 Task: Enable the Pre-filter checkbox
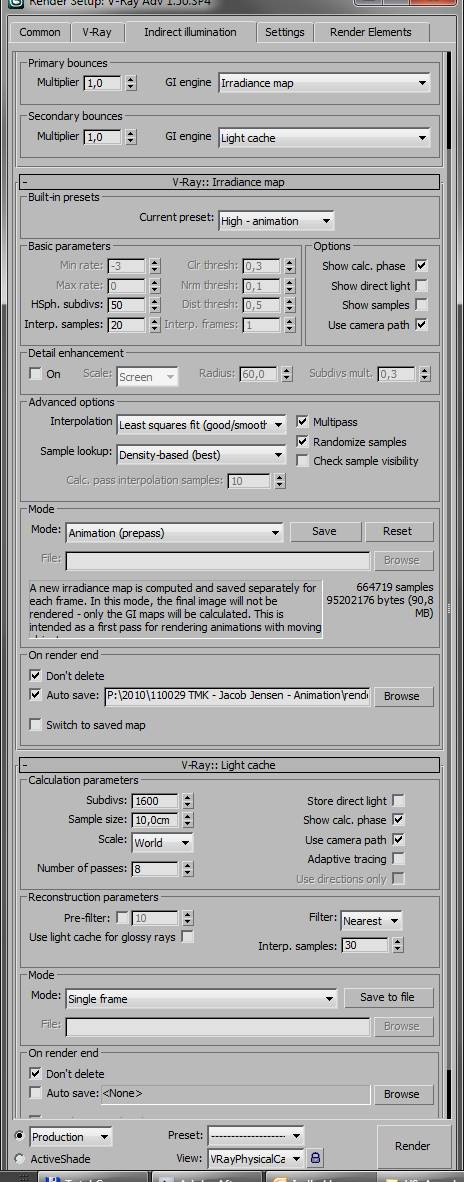pyautogui.click(x=121, y=917)
